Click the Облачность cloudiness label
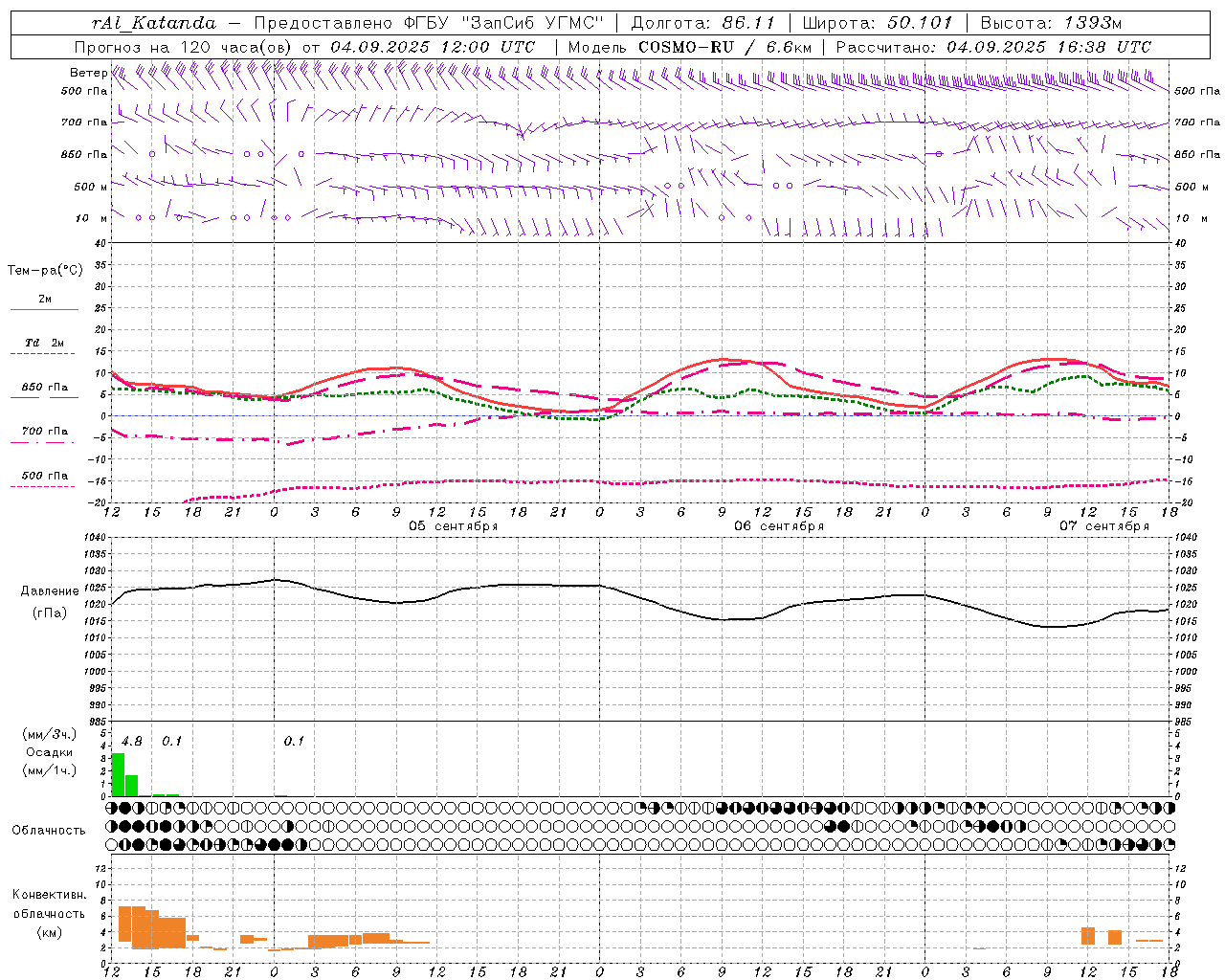 [49, 830]
